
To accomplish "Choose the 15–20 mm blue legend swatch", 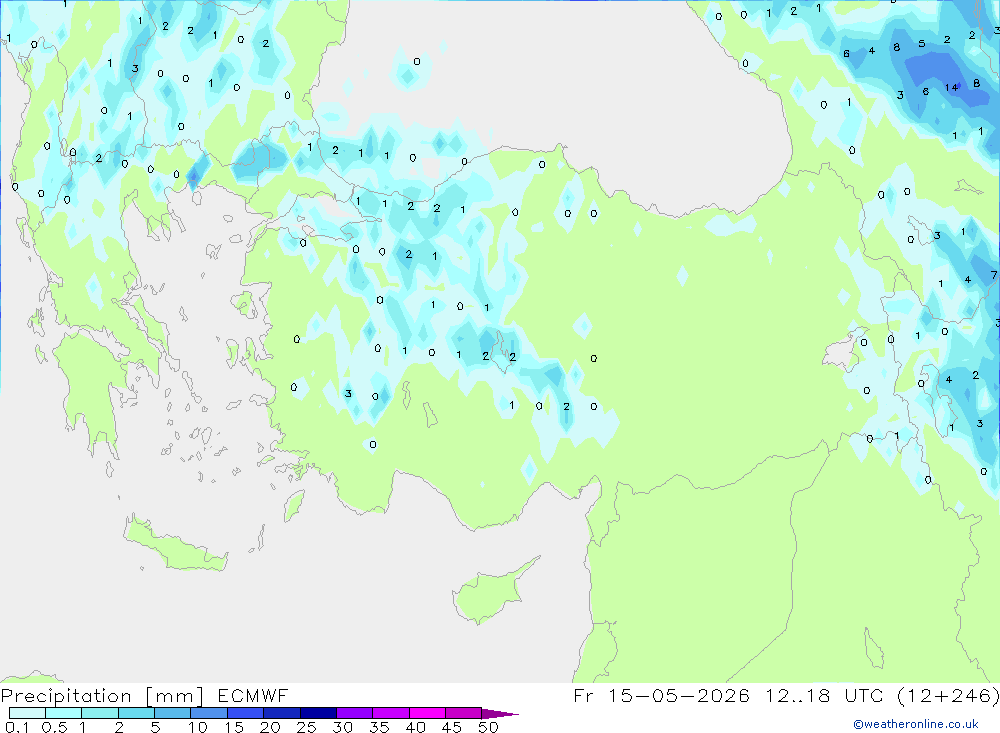I will click(245, 713).
